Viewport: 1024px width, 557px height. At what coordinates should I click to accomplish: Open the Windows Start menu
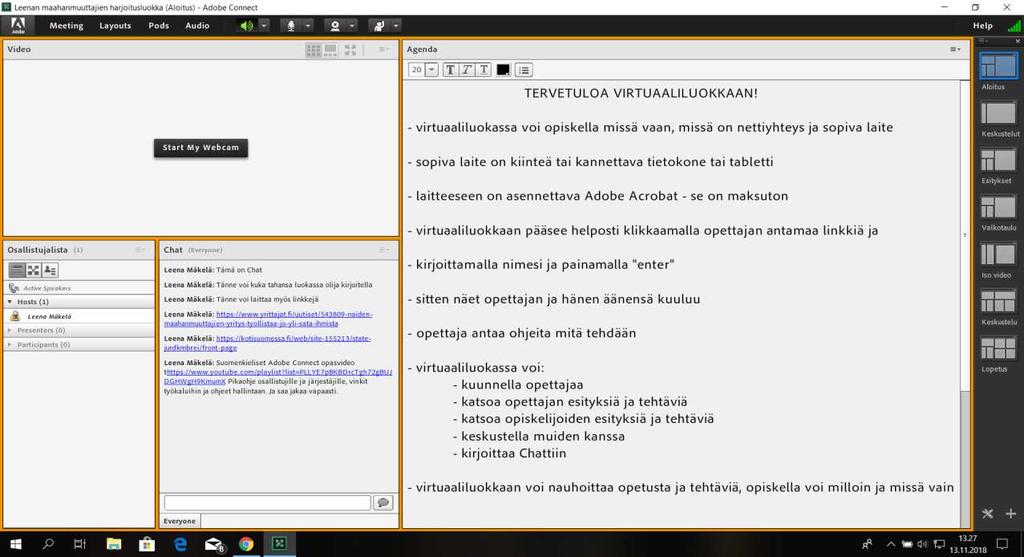click(x=16, y=544)
